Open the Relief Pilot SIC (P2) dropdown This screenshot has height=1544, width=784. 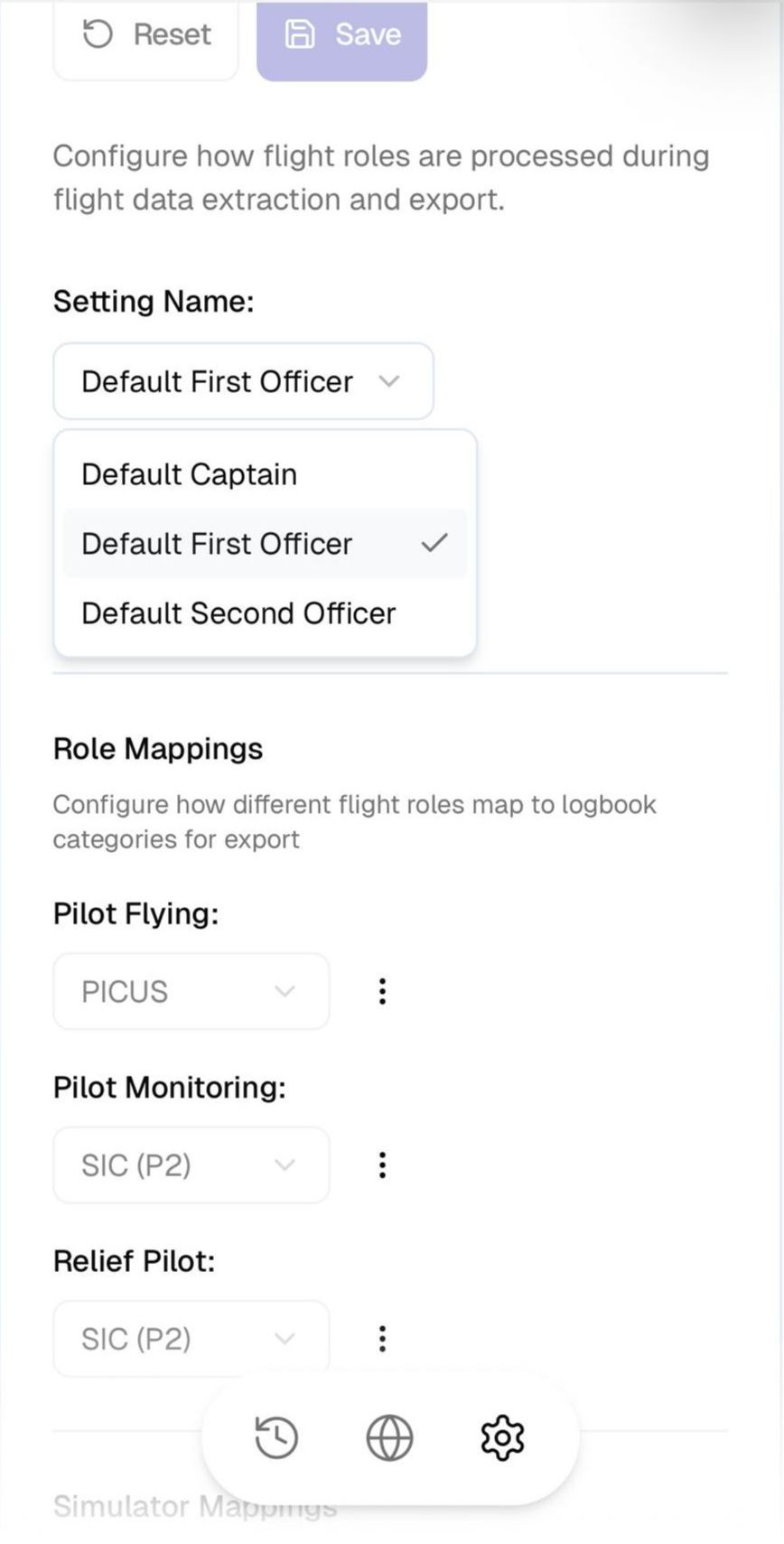191,1338
